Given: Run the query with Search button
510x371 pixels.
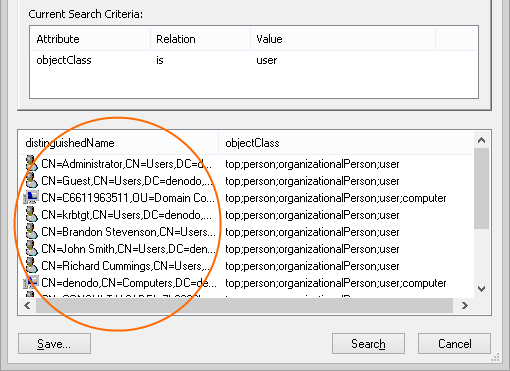Looking at the screenshot, I should pos(368,344).
